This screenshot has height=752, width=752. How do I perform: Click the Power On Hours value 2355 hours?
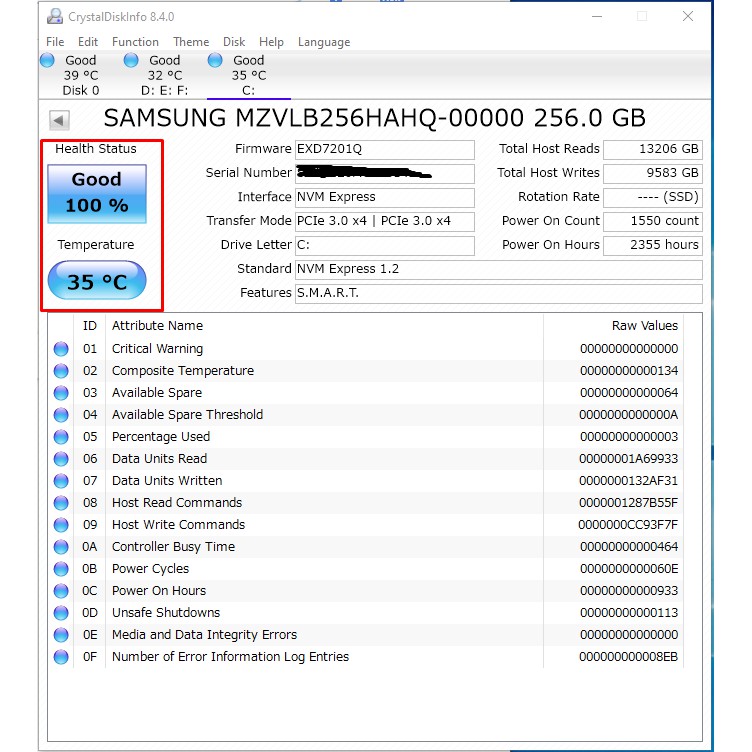tap(653, 245)
